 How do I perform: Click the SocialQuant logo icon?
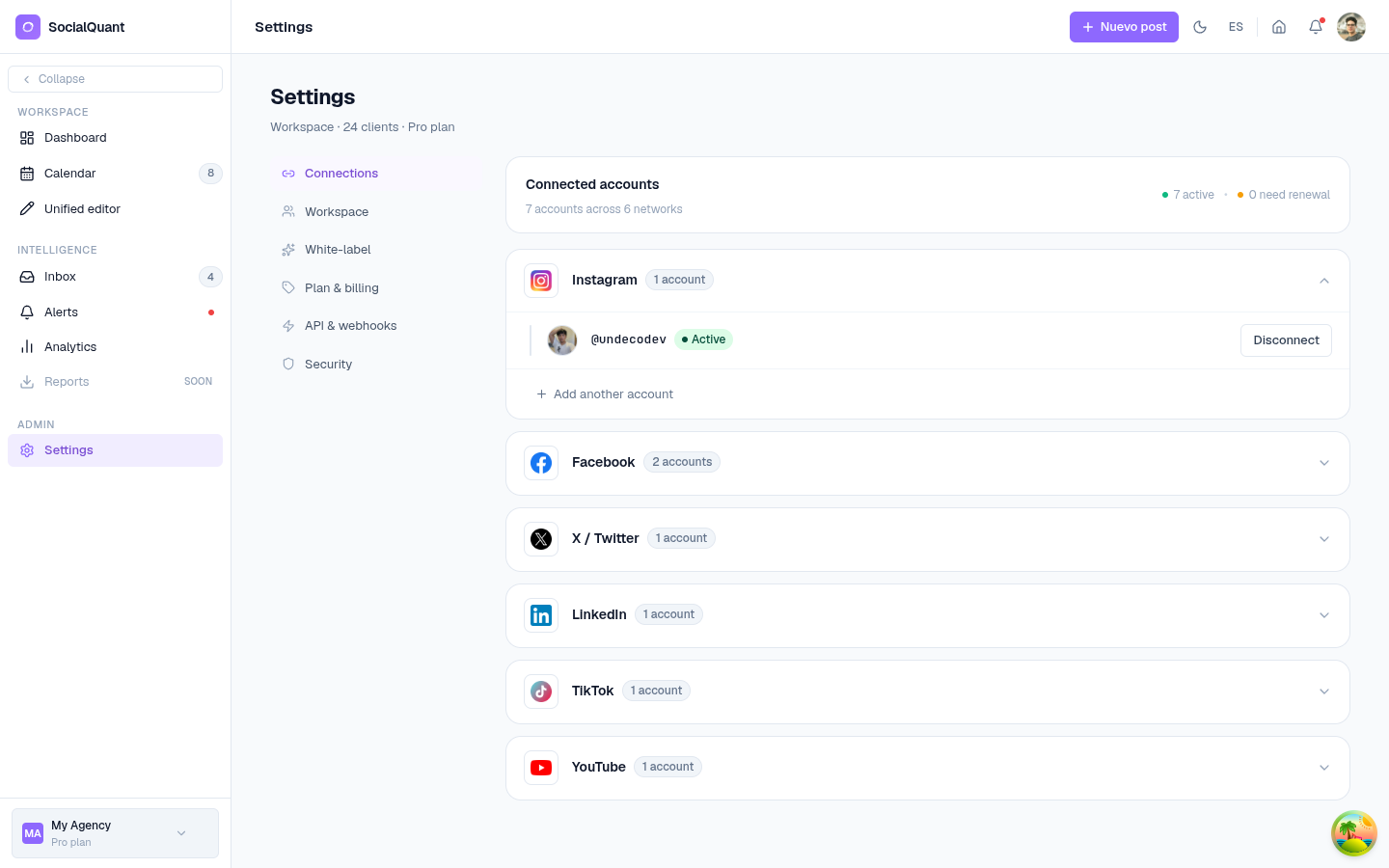pyautogui.click(x=28, y=27)
